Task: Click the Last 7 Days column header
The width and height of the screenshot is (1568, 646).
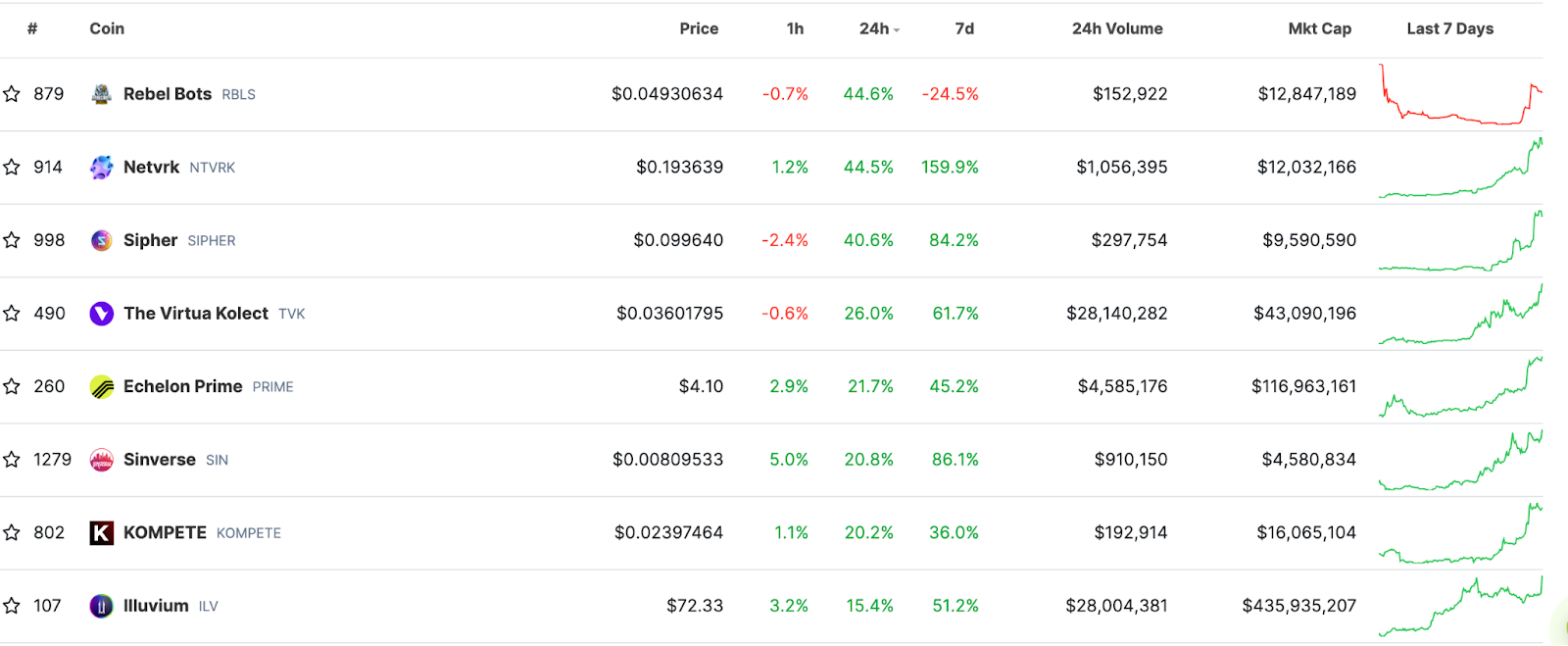Action: (1450, 29)
